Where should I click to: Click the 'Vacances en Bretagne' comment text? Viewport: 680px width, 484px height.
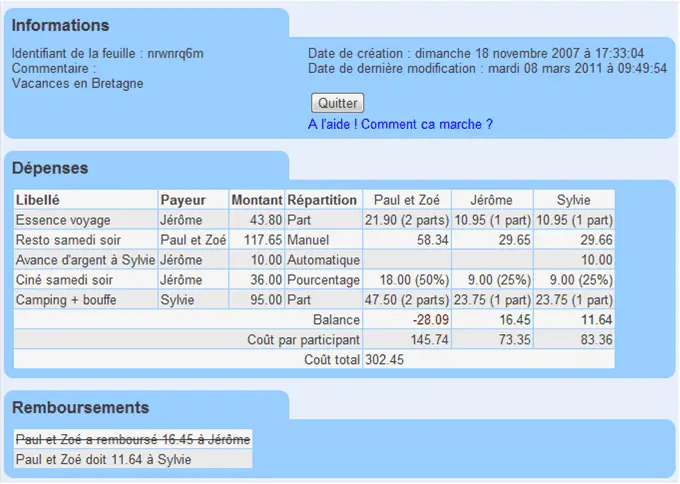(77, 83)
